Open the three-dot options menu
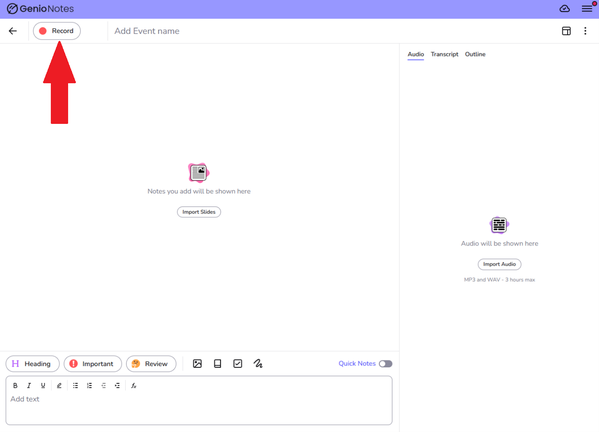 (x=585, y=31)
